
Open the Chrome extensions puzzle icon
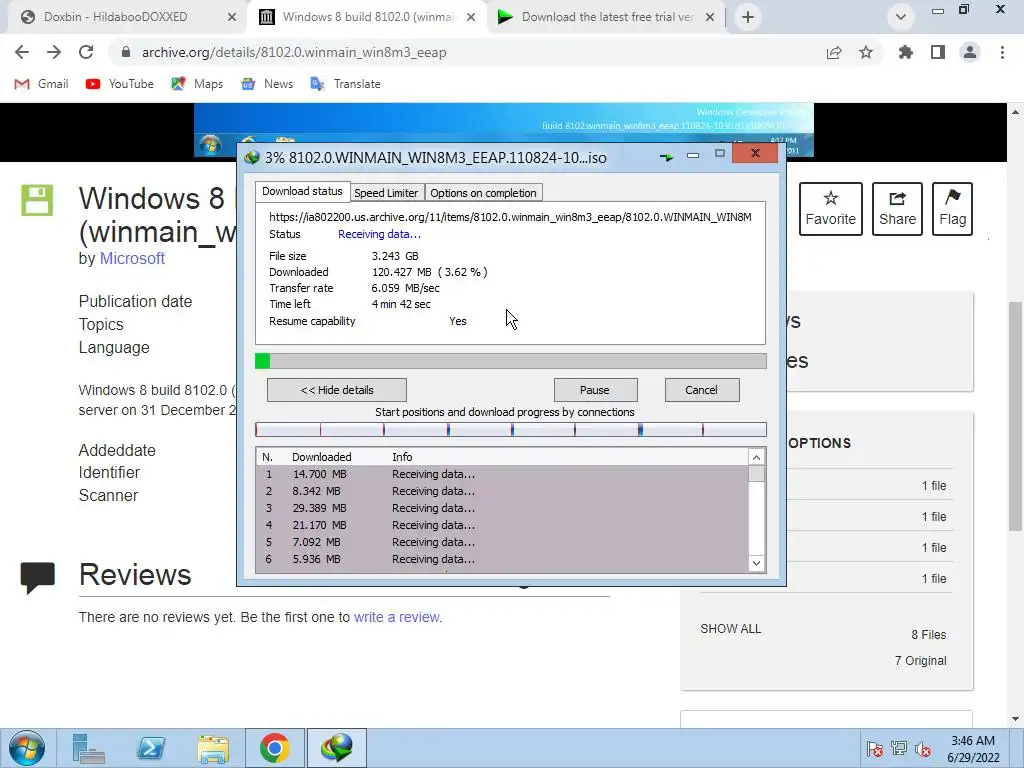tap(906, 52)
